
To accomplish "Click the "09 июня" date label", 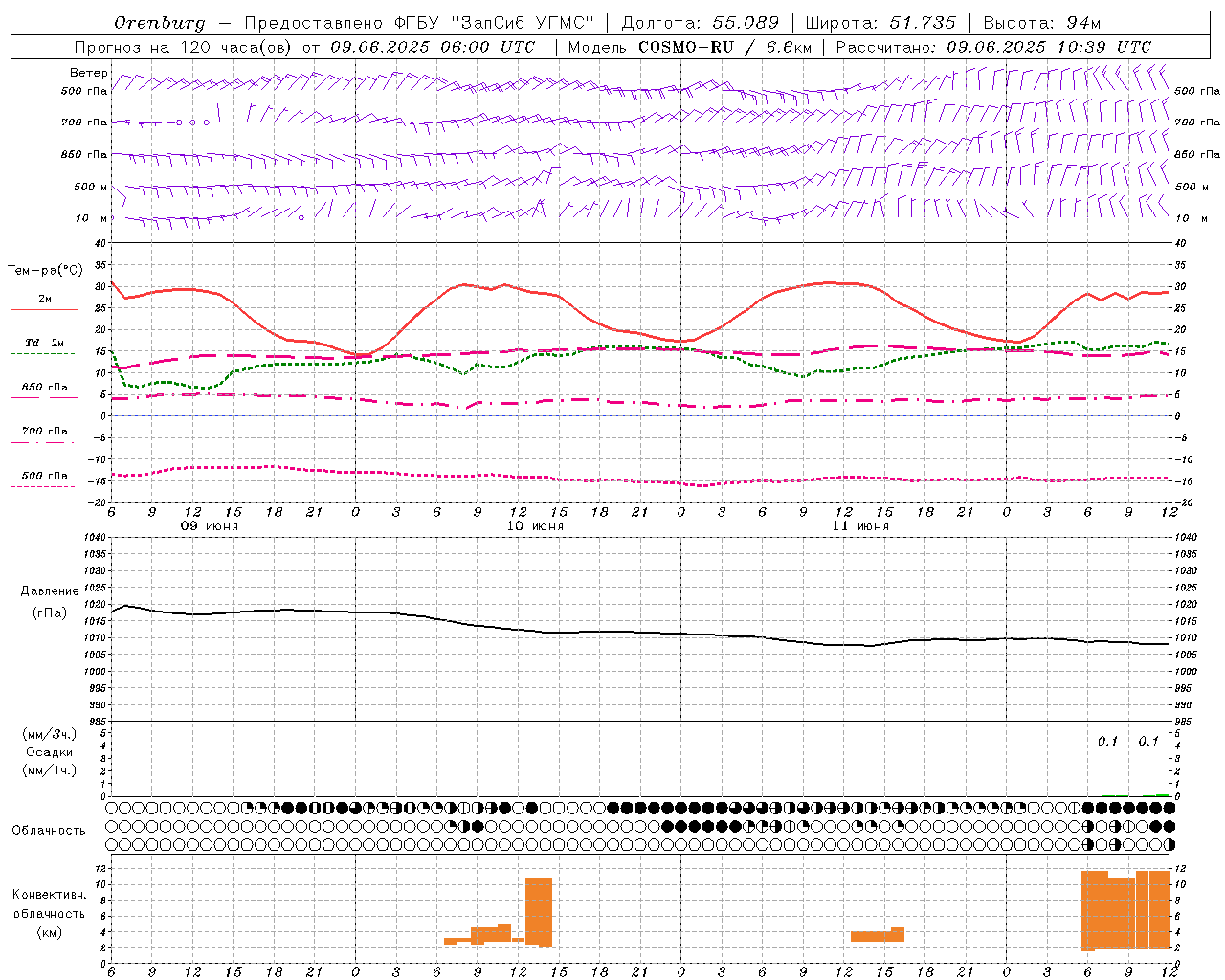I will tap(210, 526).
